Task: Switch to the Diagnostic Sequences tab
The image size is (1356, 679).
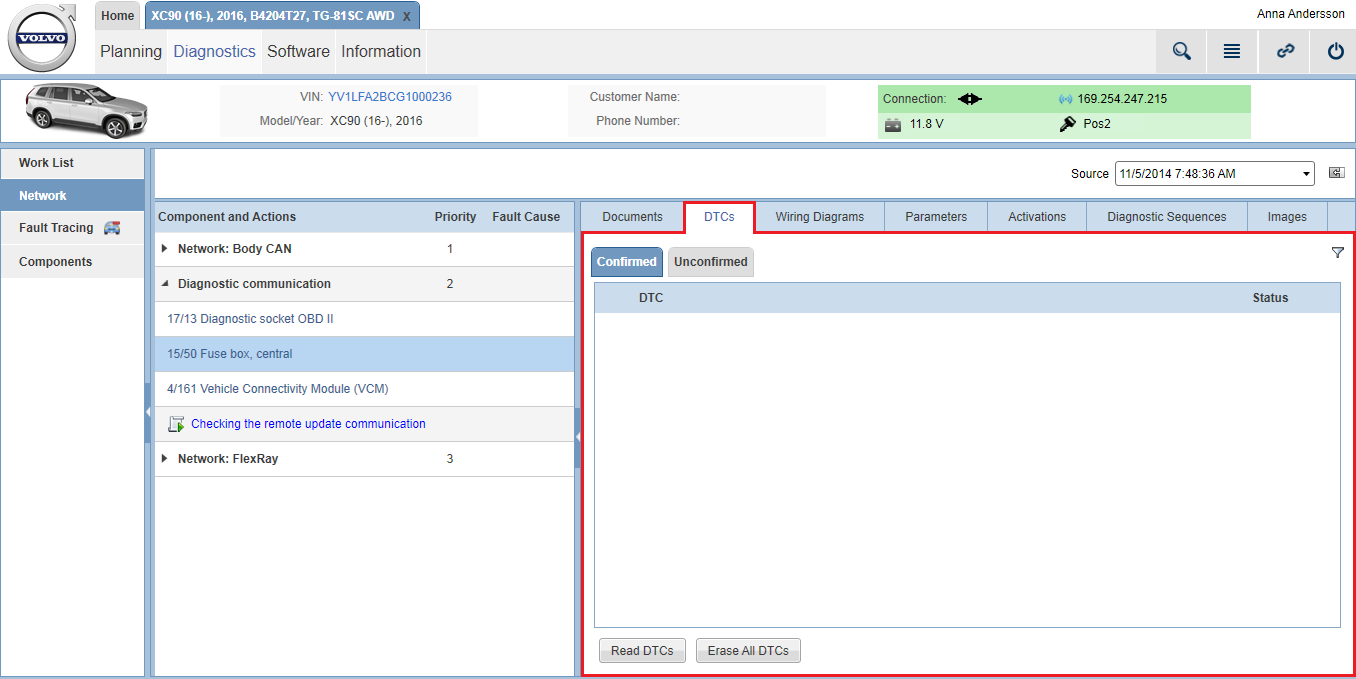Action: (x=1167, y=217)
